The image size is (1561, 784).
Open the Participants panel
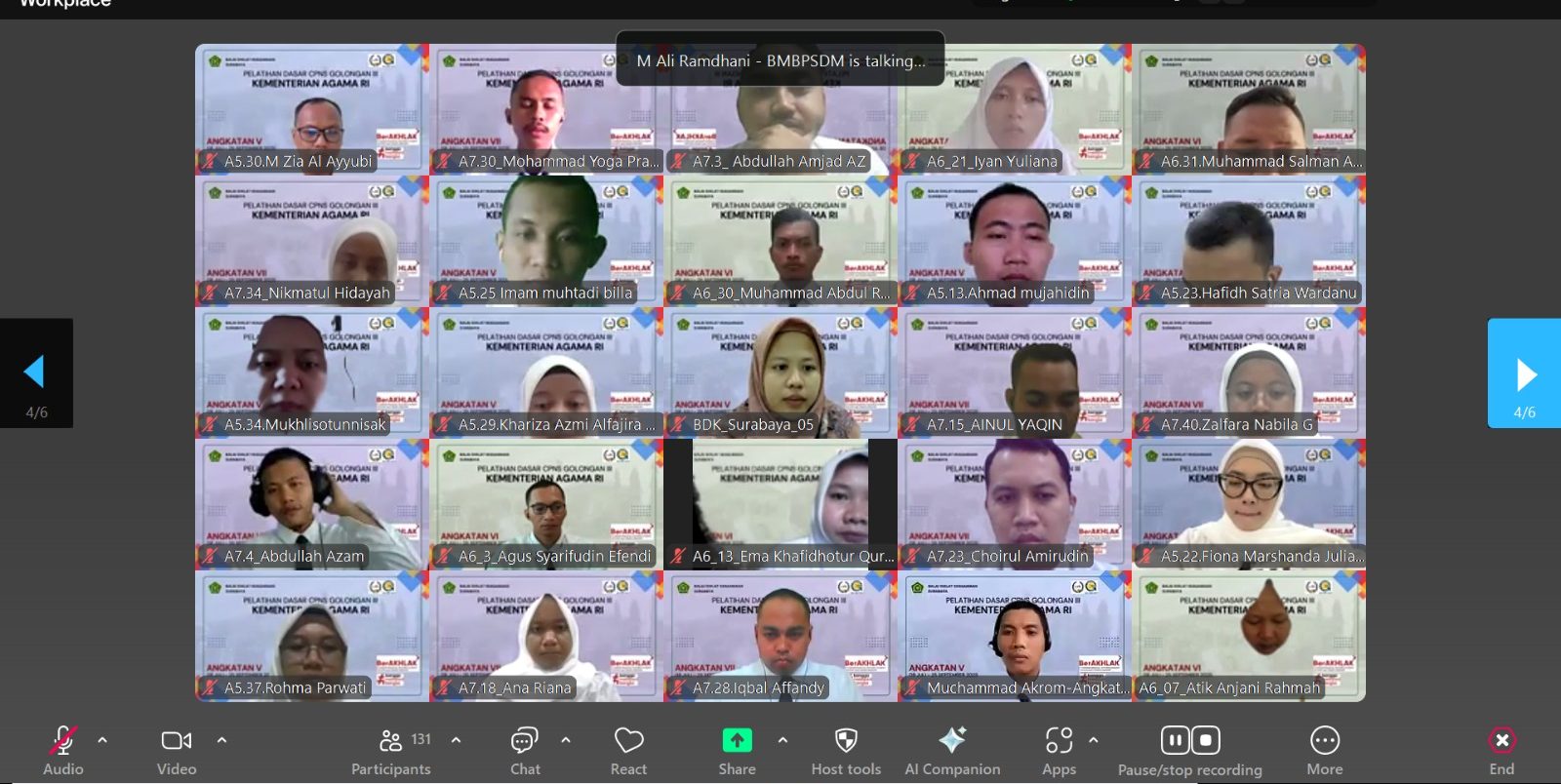tap(391, 743)
